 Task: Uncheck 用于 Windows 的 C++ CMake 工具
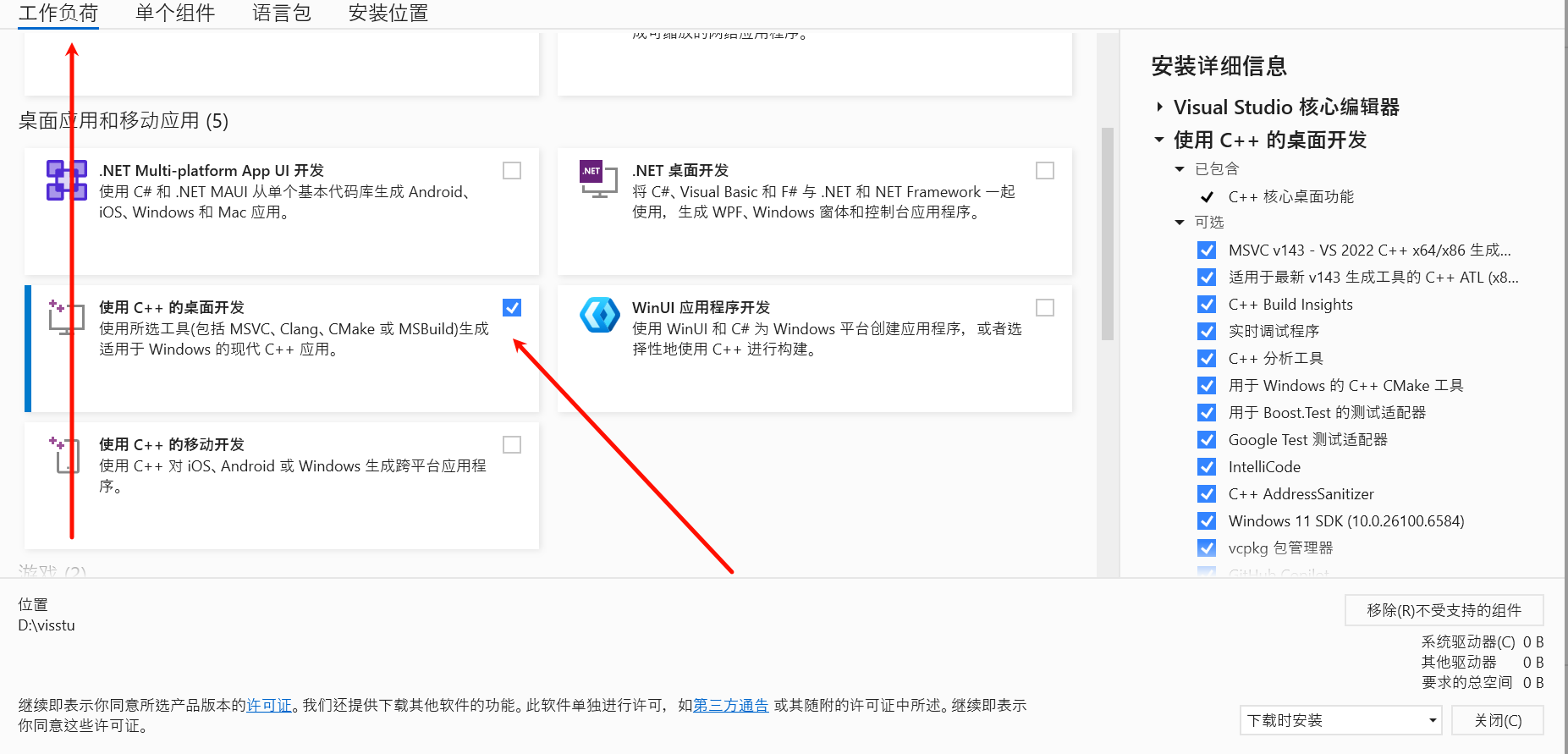1208,386
